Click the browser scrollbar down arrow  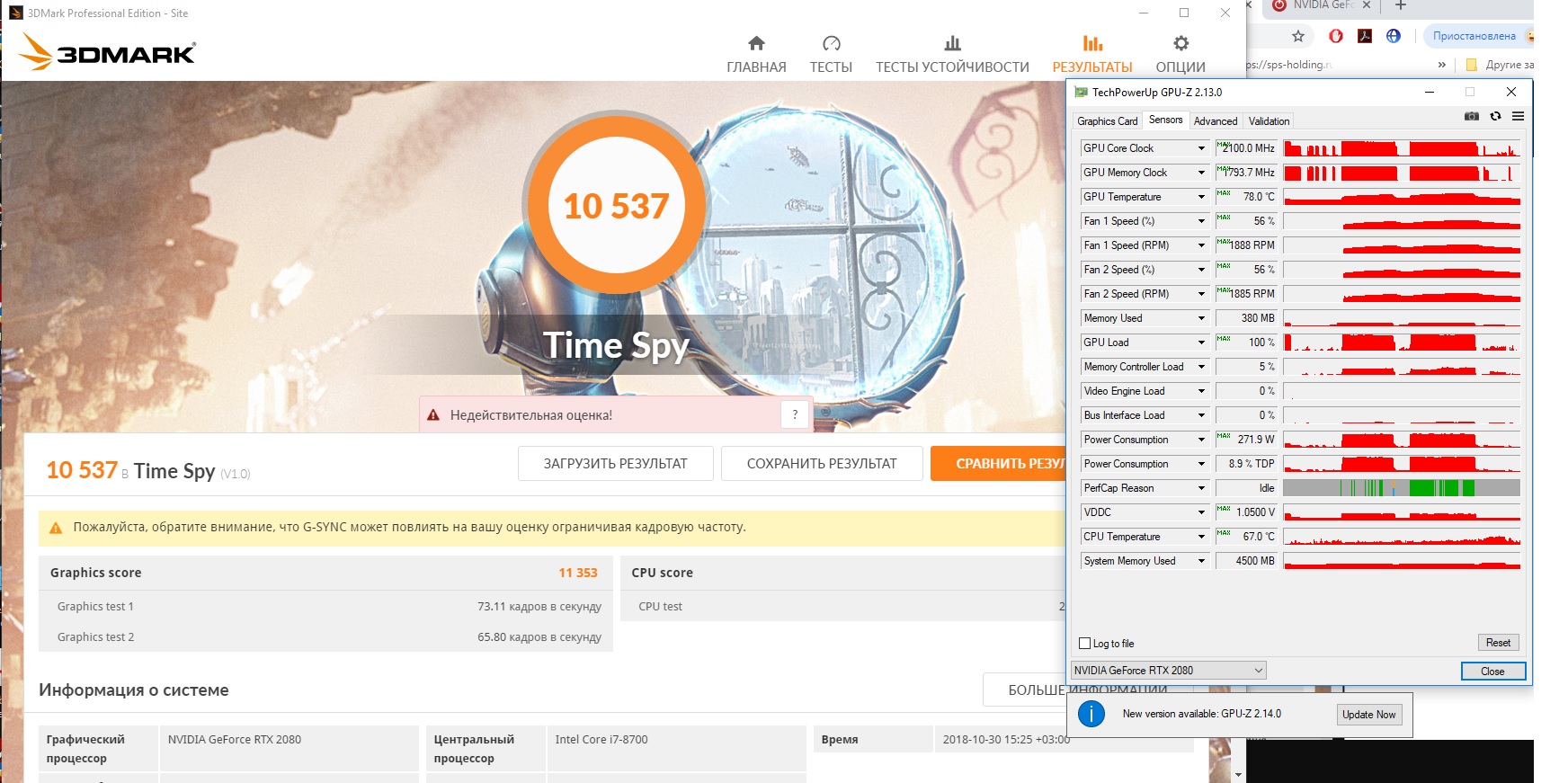(x=1239, y=775)
